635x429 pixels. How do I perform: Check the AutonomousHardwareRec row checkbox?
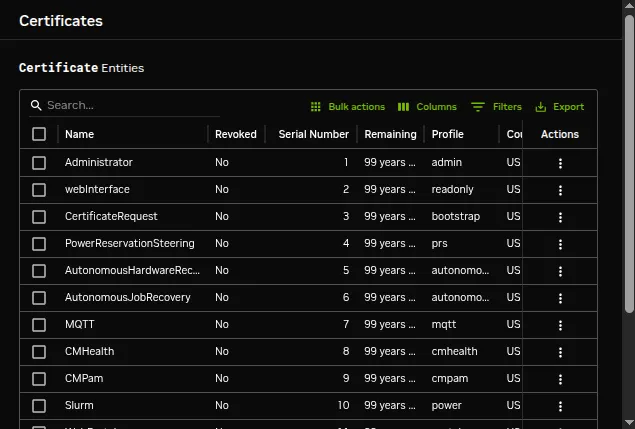pos(39,271)
